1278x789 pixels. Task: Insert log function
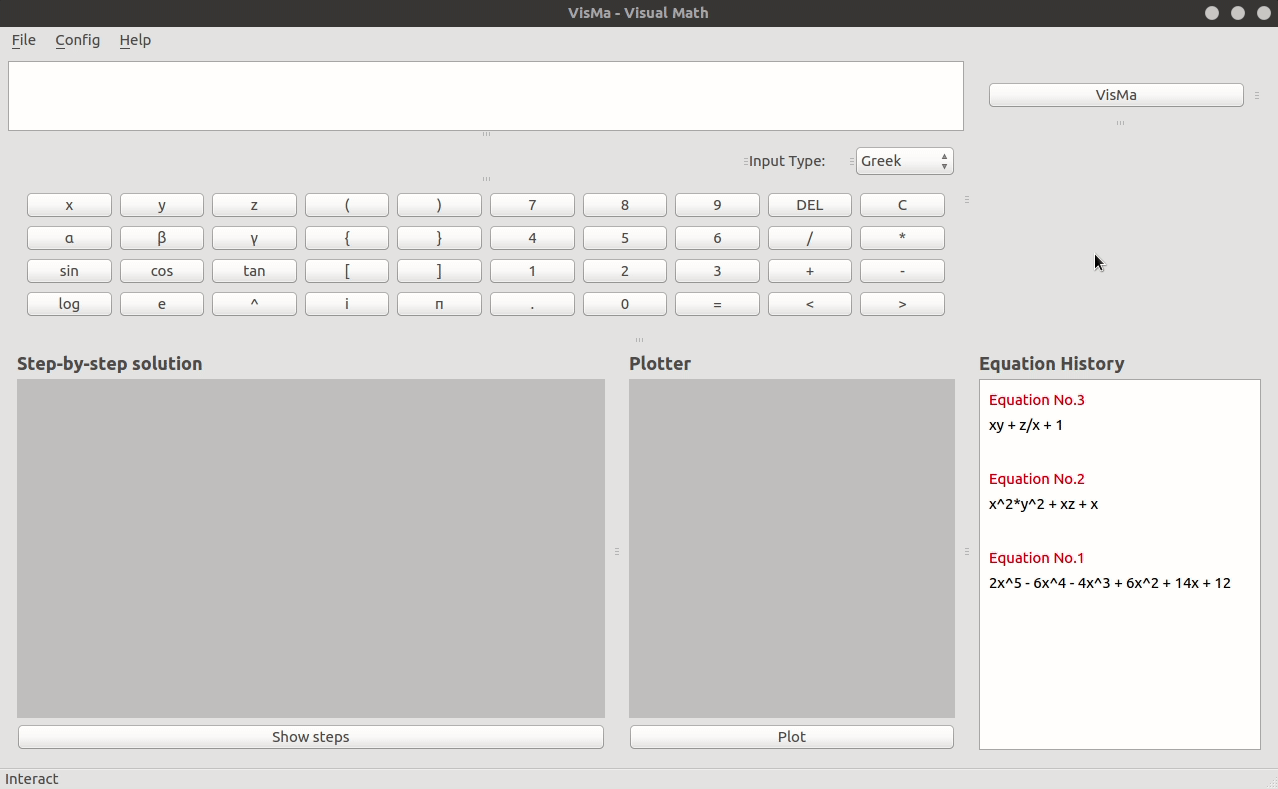pyautogui.click(x=69, y=304)
